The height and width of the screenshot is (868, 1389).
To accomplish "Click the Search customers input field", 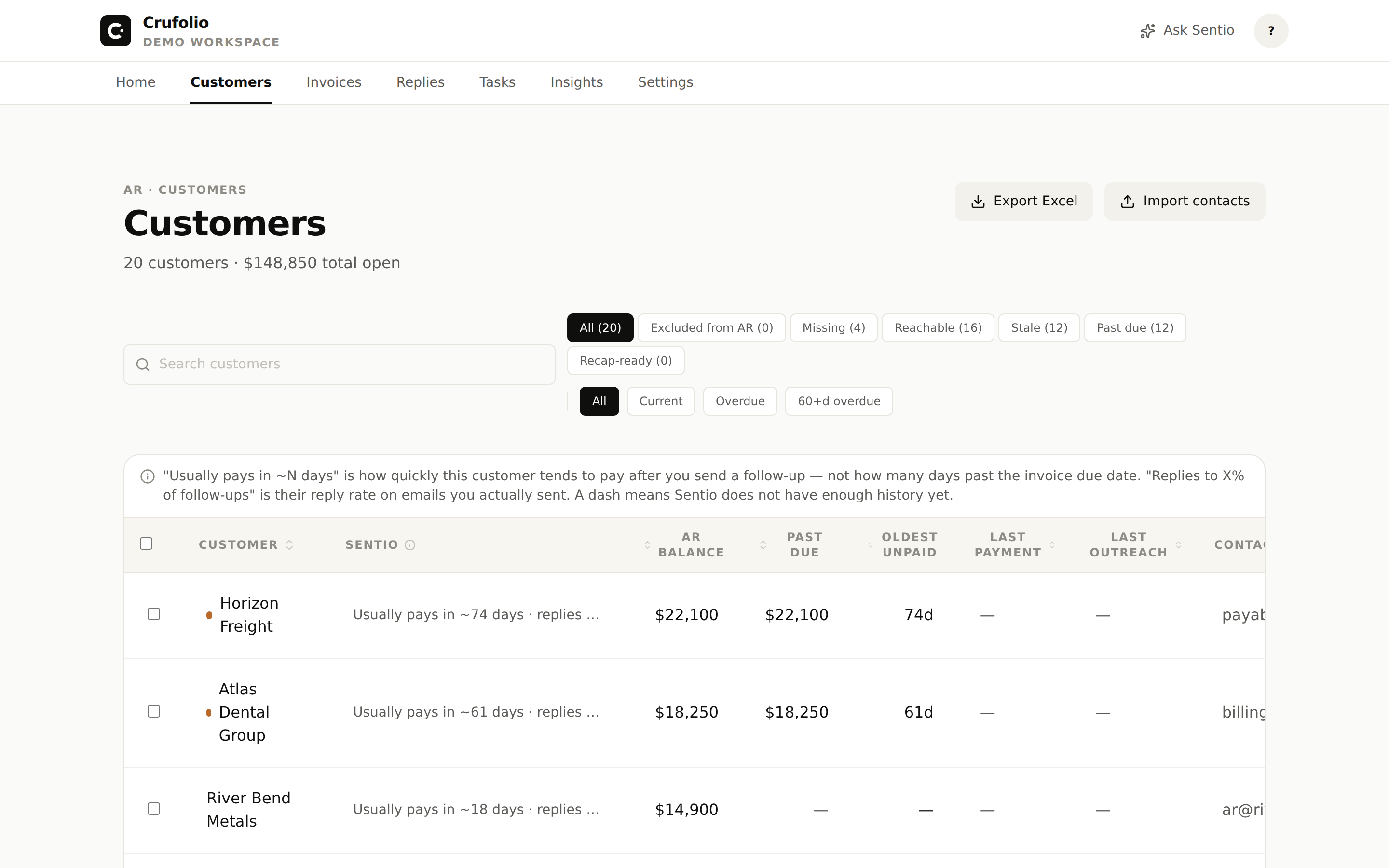I will pos(339,365).
